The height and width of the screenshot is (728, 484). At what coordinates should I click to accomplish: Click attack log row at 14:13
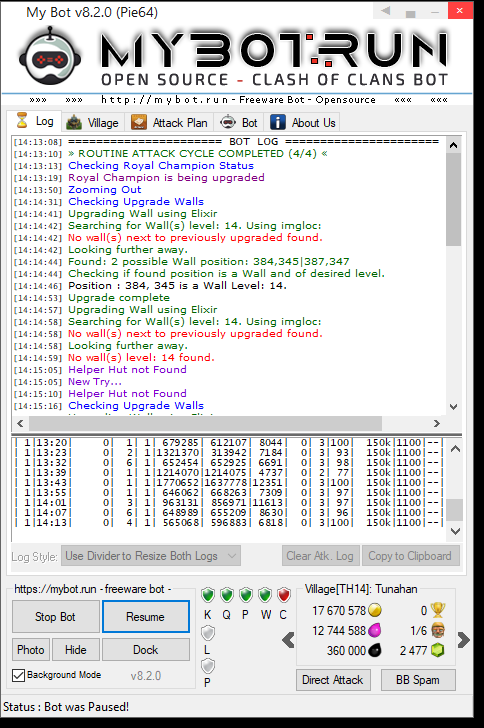pyautogui.click(x=228, y=523)
